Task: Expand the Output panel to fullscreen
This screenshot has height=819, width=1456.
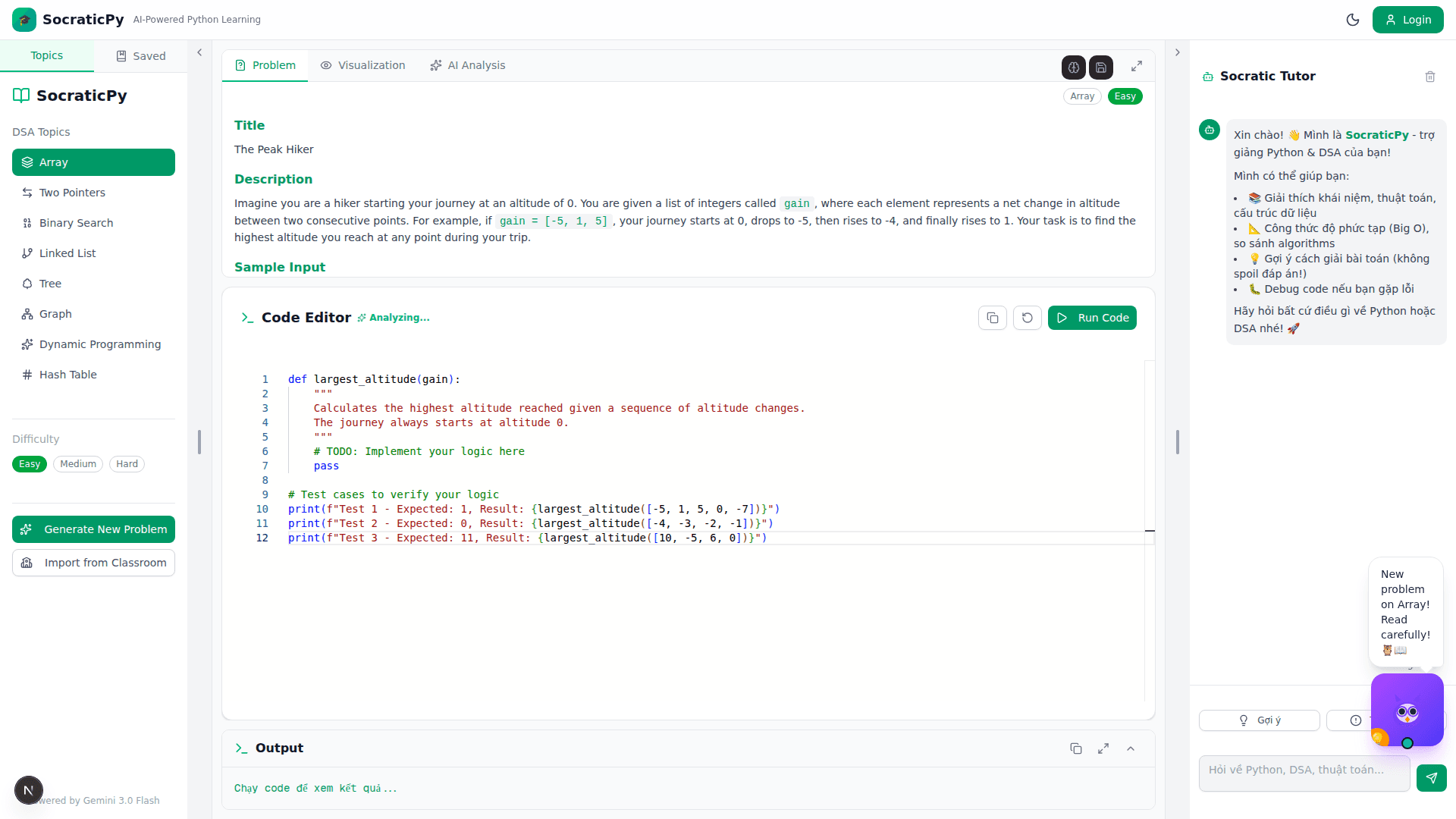Action: (x=1103, y=748)
